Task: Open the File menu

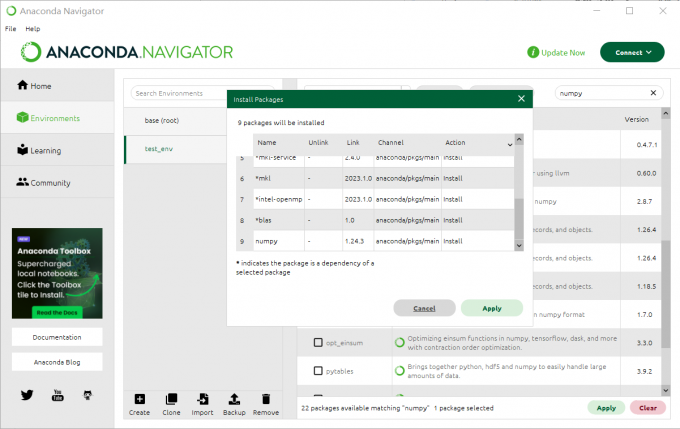Action: (x=10, y=29)
